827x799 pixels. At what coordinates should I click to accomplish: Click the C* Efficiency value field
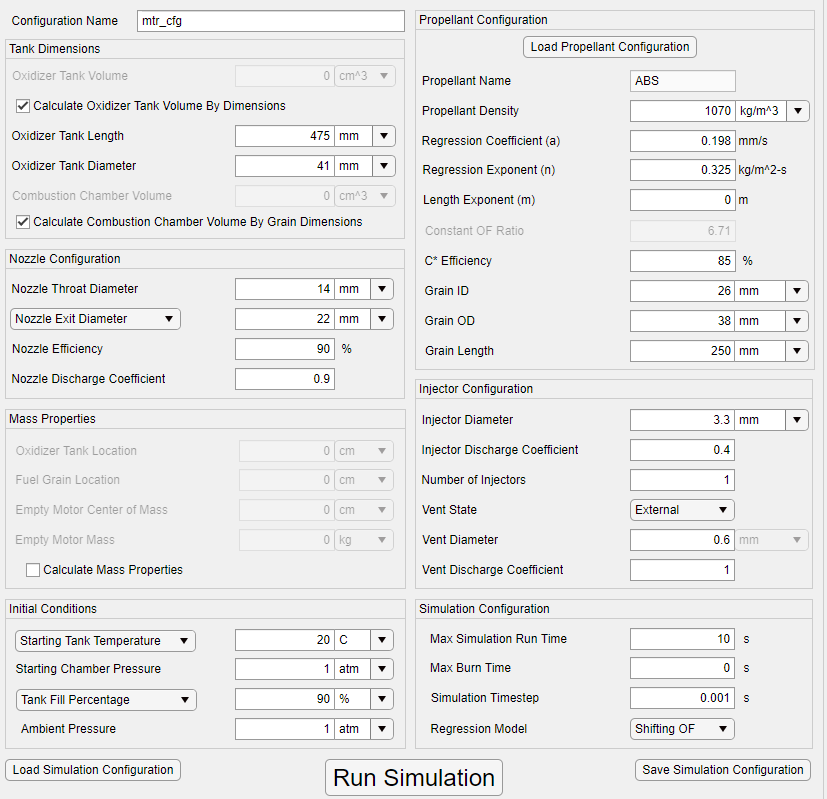point(682,261)
